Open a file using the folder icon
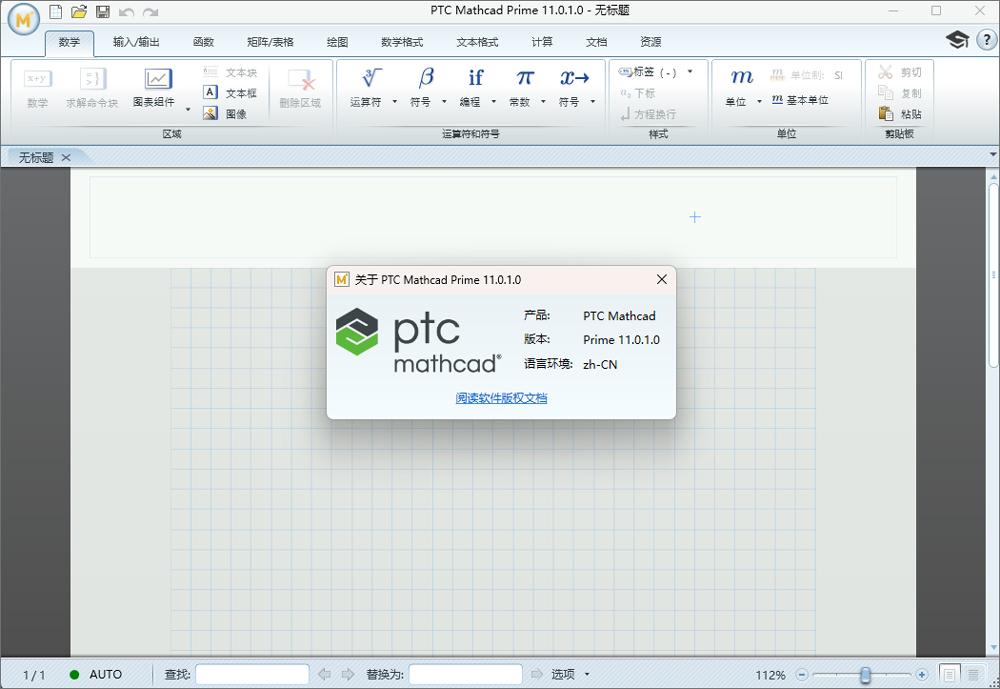Image resolution: width=1000 pixels, height=689 pixels. 79,11
